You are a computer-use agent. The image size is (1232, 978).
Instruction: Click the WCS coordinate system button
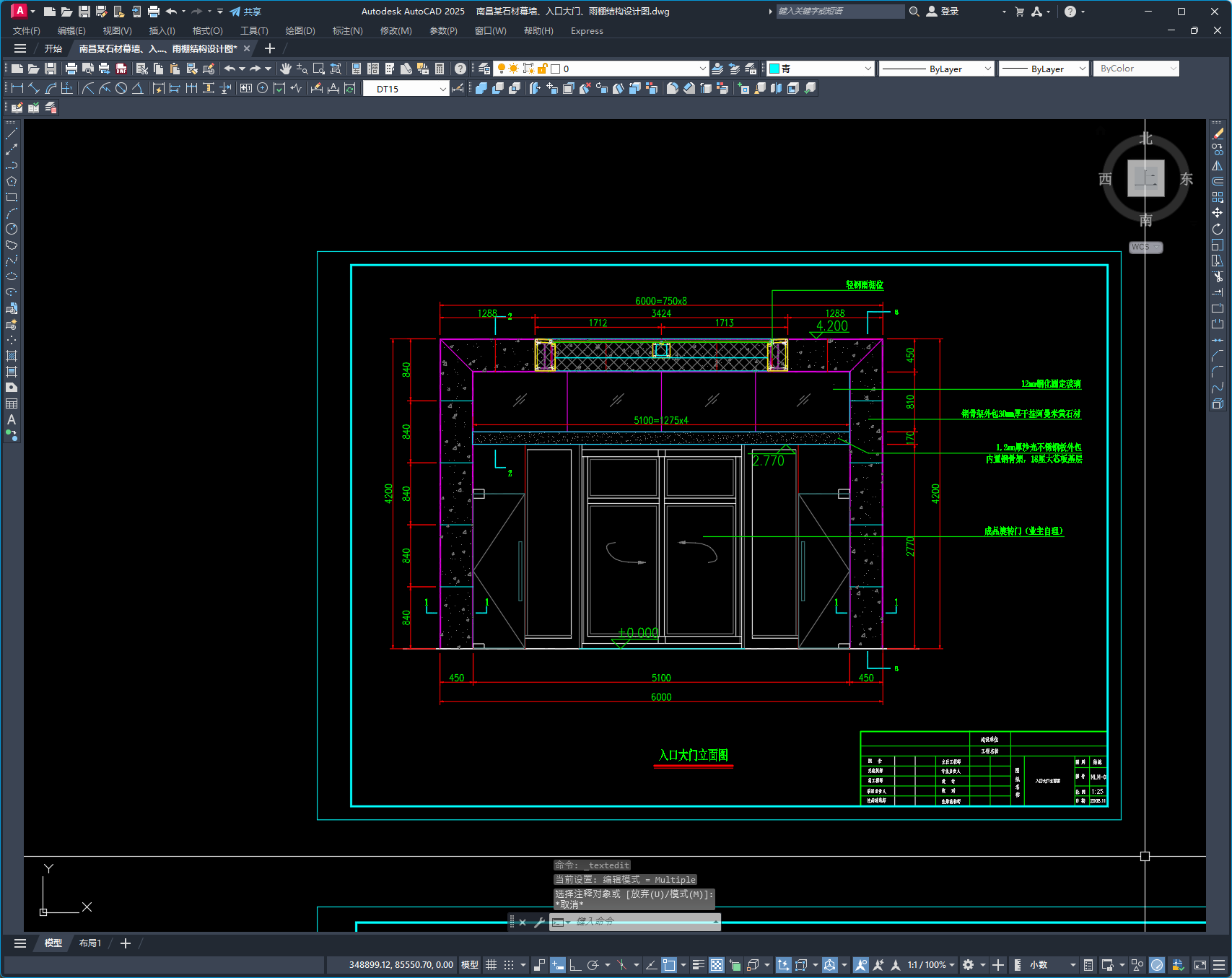pos(1145,247)
